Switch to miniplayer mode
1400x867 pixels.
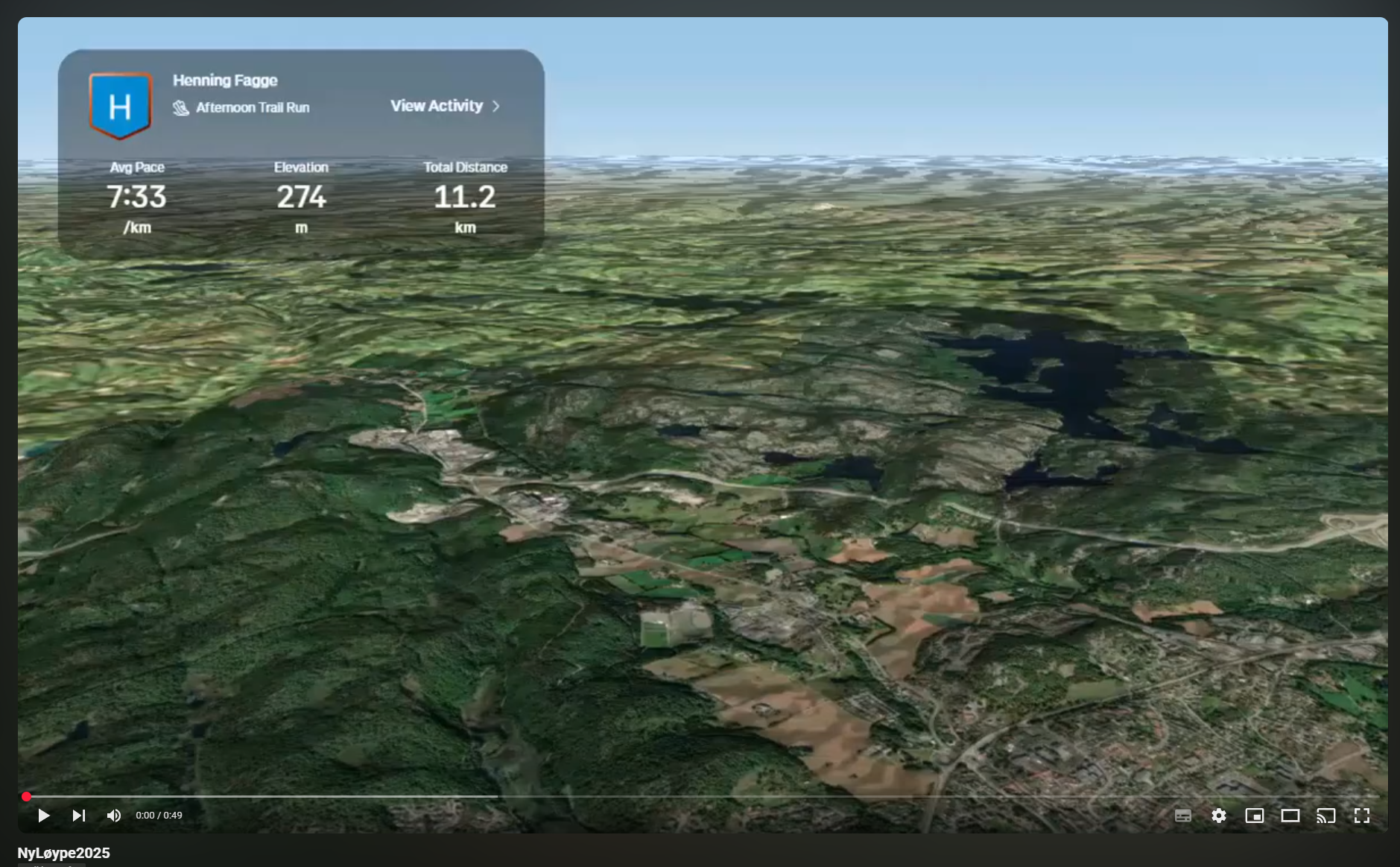[1254, 816]
